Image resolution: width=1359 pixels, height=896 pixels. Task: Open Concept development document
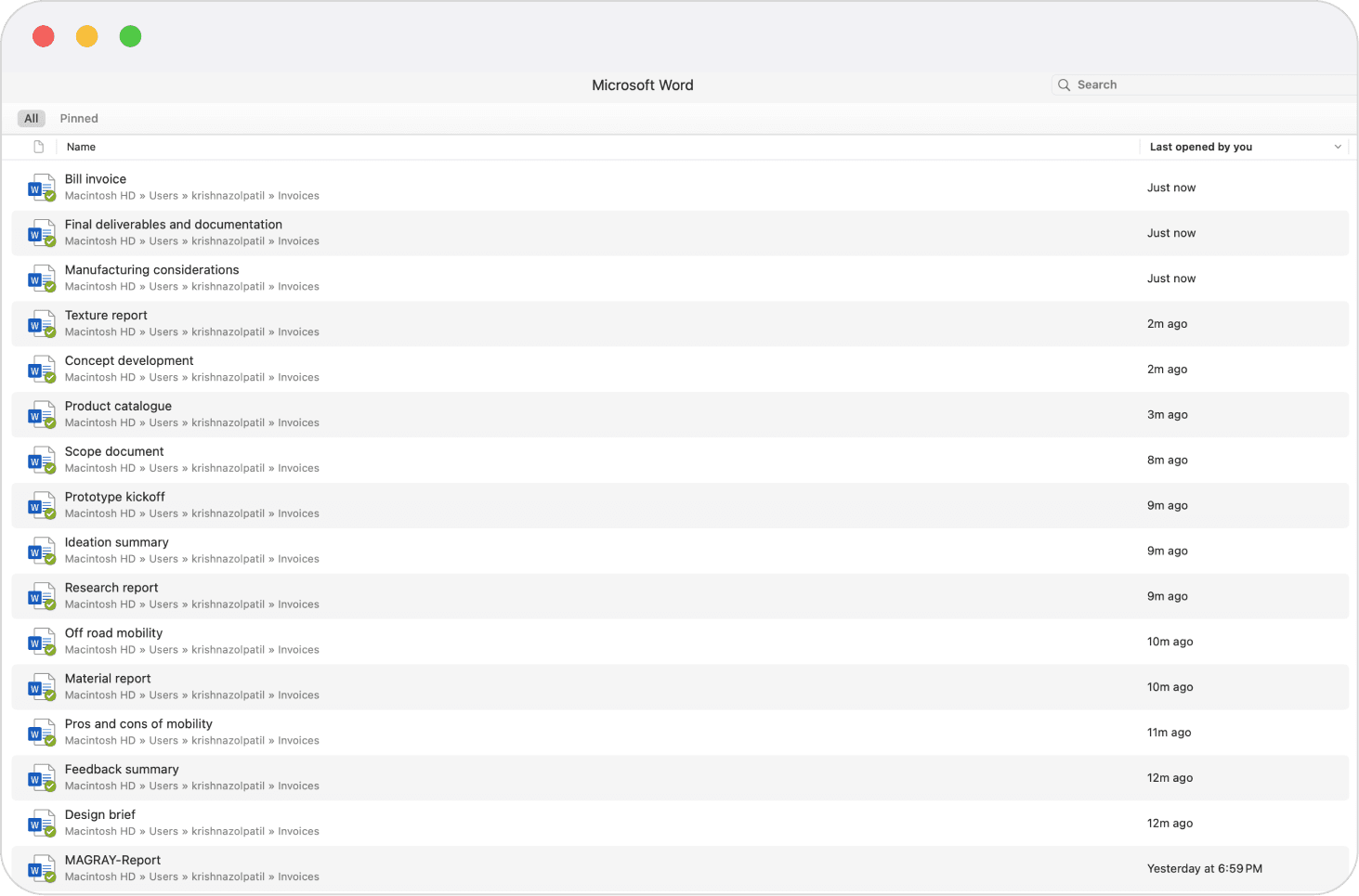click(x=680, y=370)
